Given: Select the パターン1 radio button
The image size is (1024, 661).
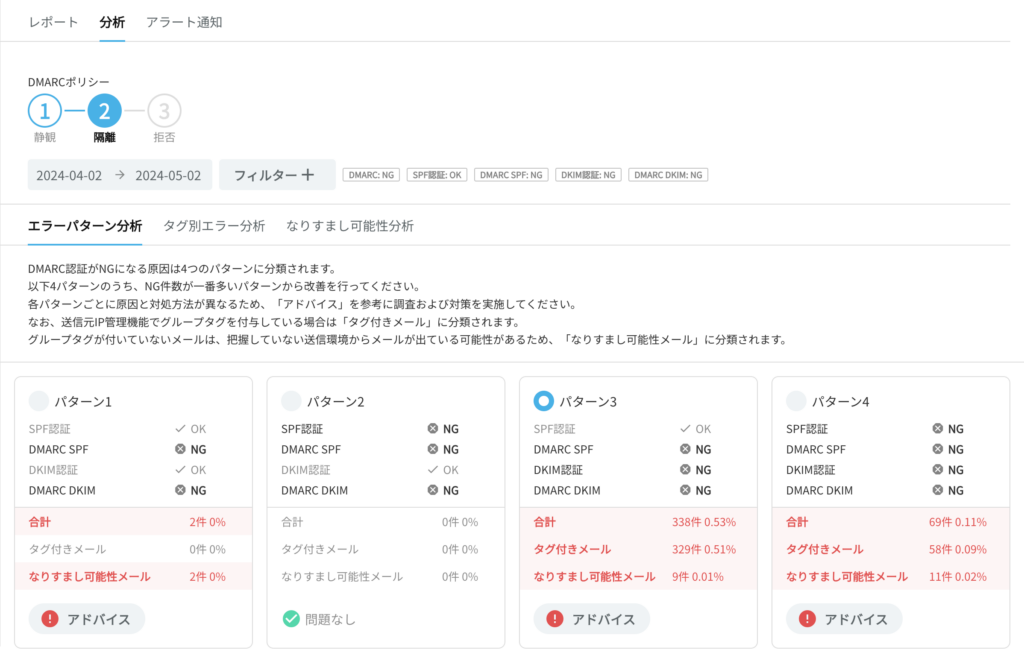Looking at the screenshot, I should click(39, 401).
